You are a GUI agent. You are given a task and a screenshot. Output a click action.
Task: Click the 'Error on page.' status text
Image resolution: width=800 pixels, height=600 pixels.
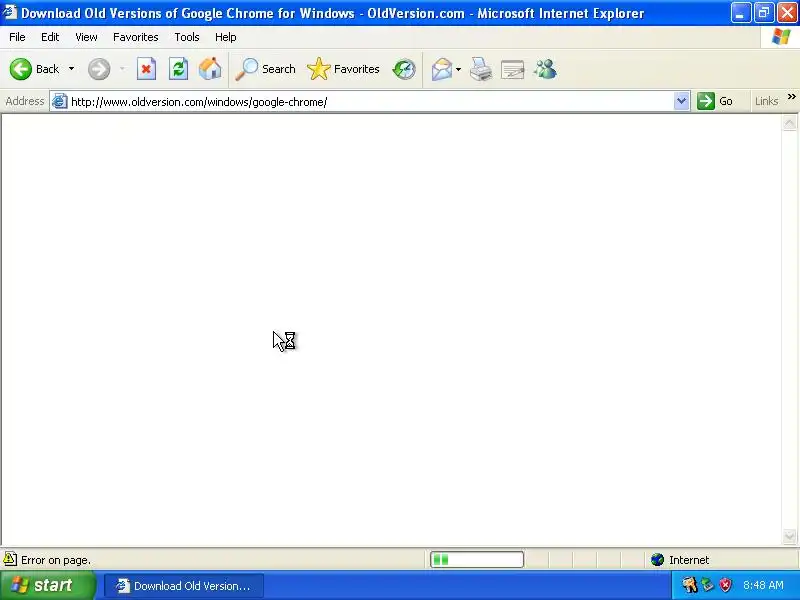[x=56, y=560]
